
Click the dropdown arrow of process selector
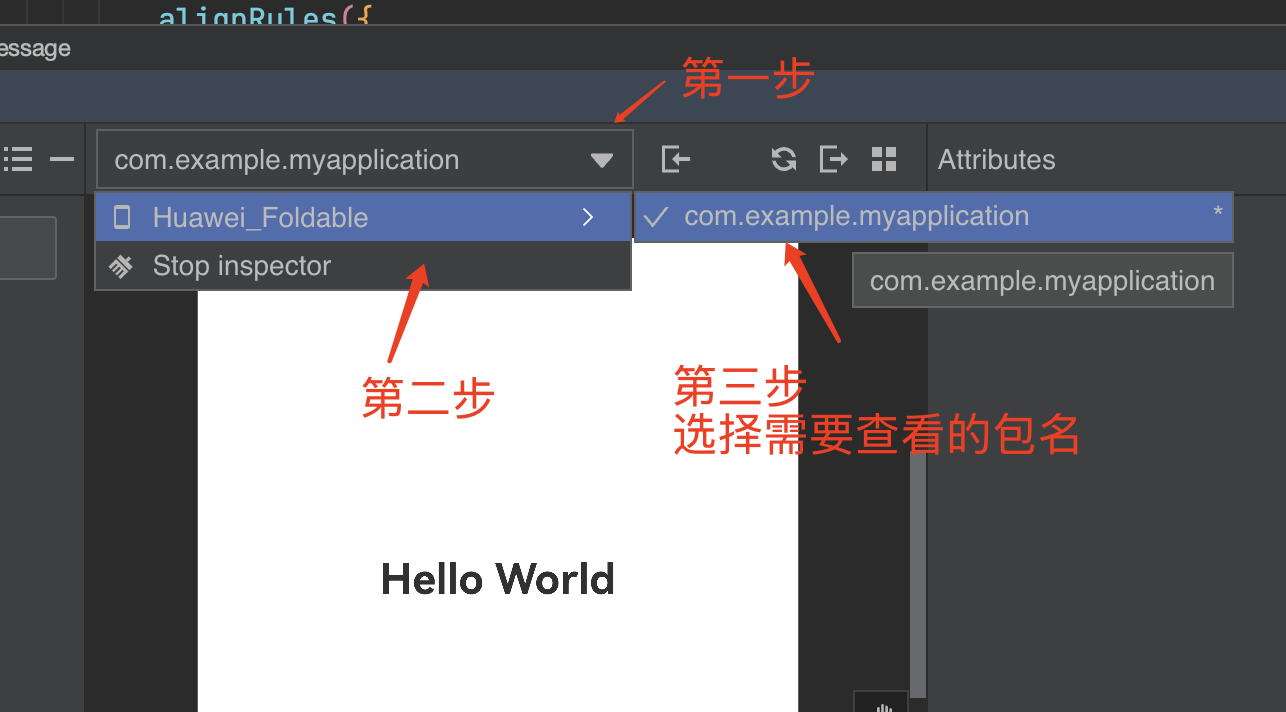click(x=601, y=160)
